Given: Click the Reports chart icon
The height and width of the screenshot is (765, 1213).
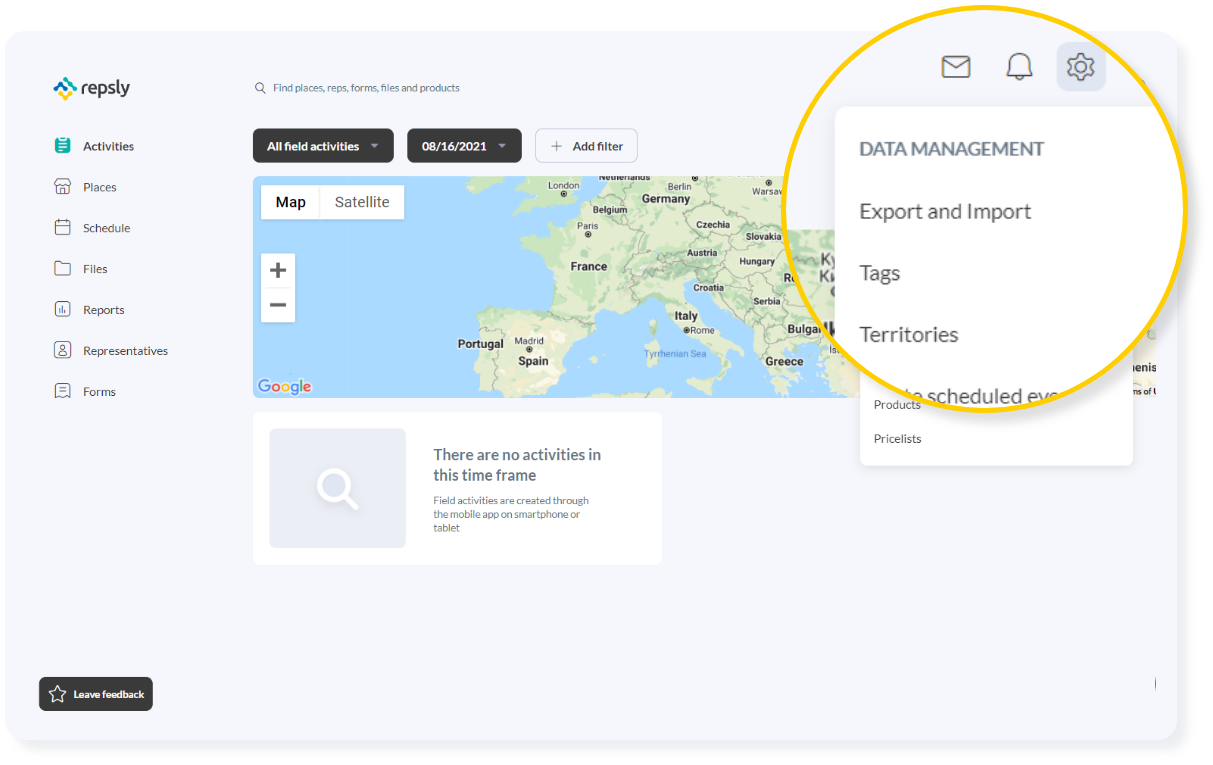Looking at the screenshot, I should (63, 309).
